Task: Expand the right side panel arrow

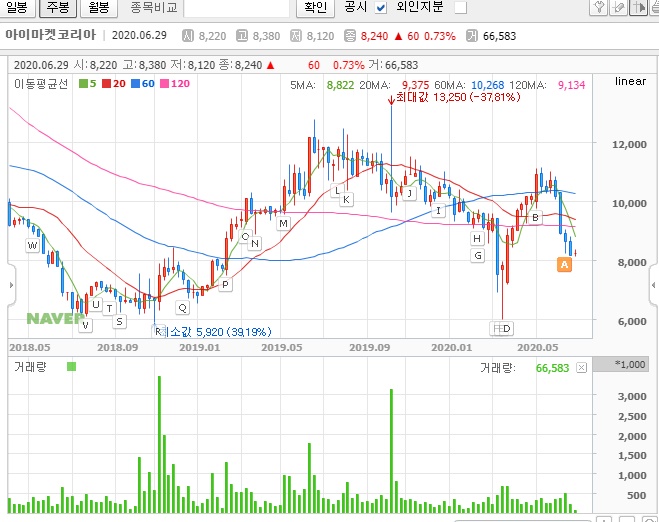Action: tap(654, 285)
